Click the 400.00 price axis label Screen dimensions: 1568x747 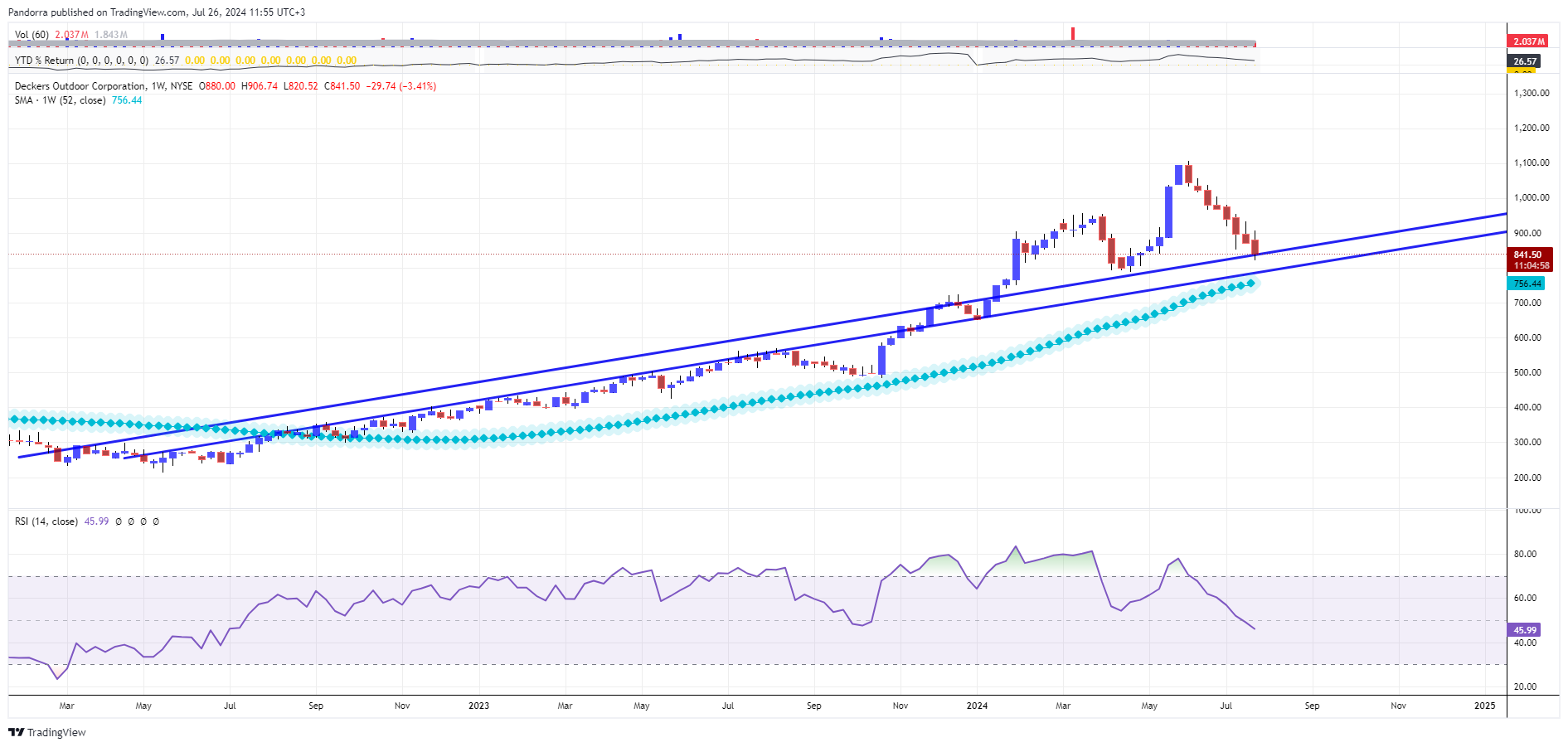point(1527,407)
